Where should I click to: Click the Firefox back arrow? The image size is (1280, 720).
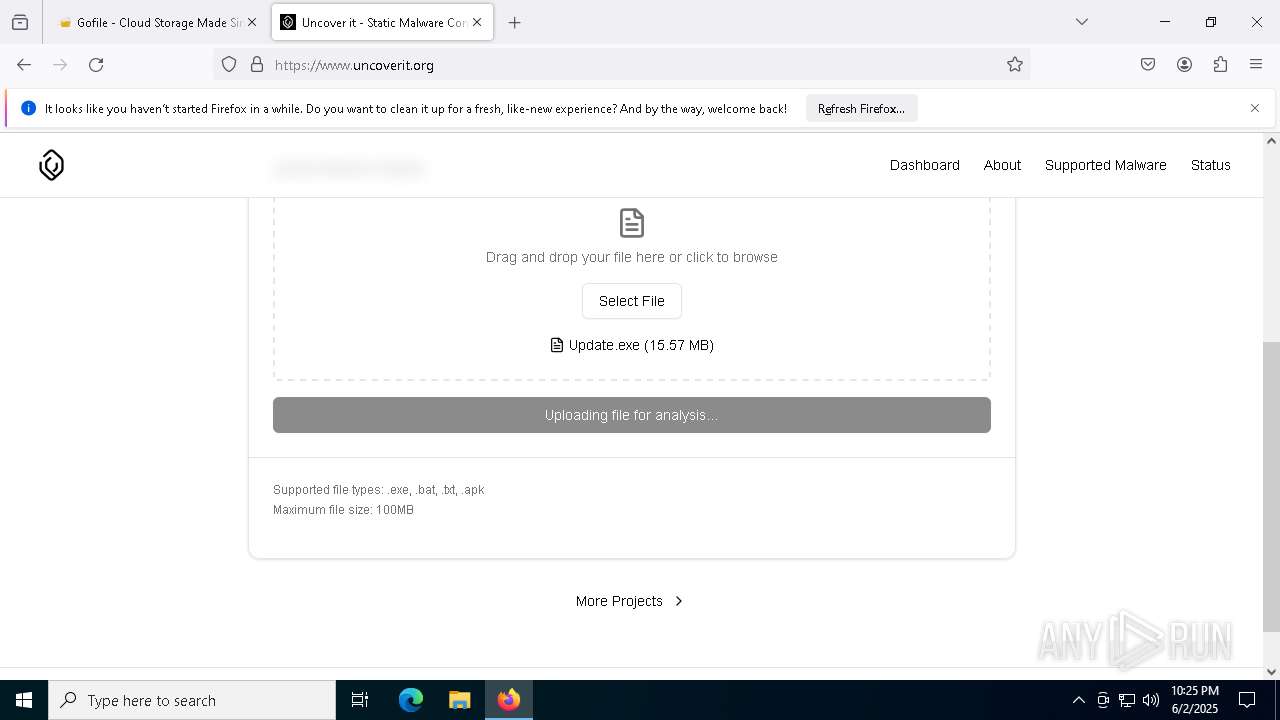coord(24,65)
